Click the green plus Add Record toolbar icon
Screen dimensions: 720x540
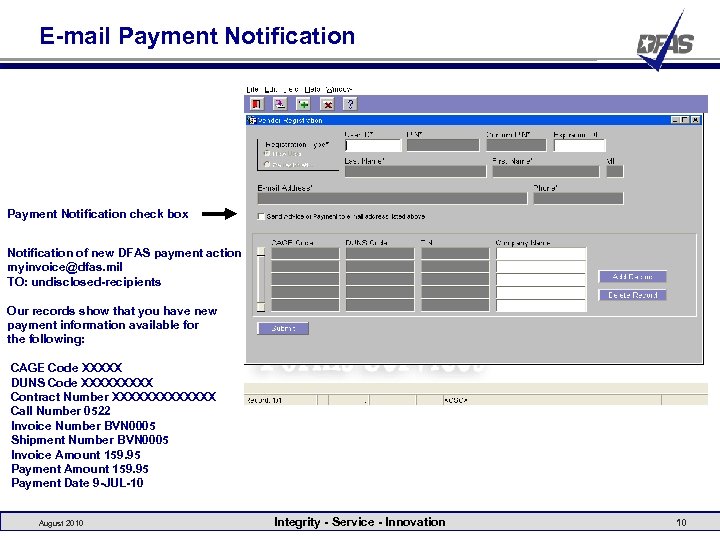coord(304,104)
